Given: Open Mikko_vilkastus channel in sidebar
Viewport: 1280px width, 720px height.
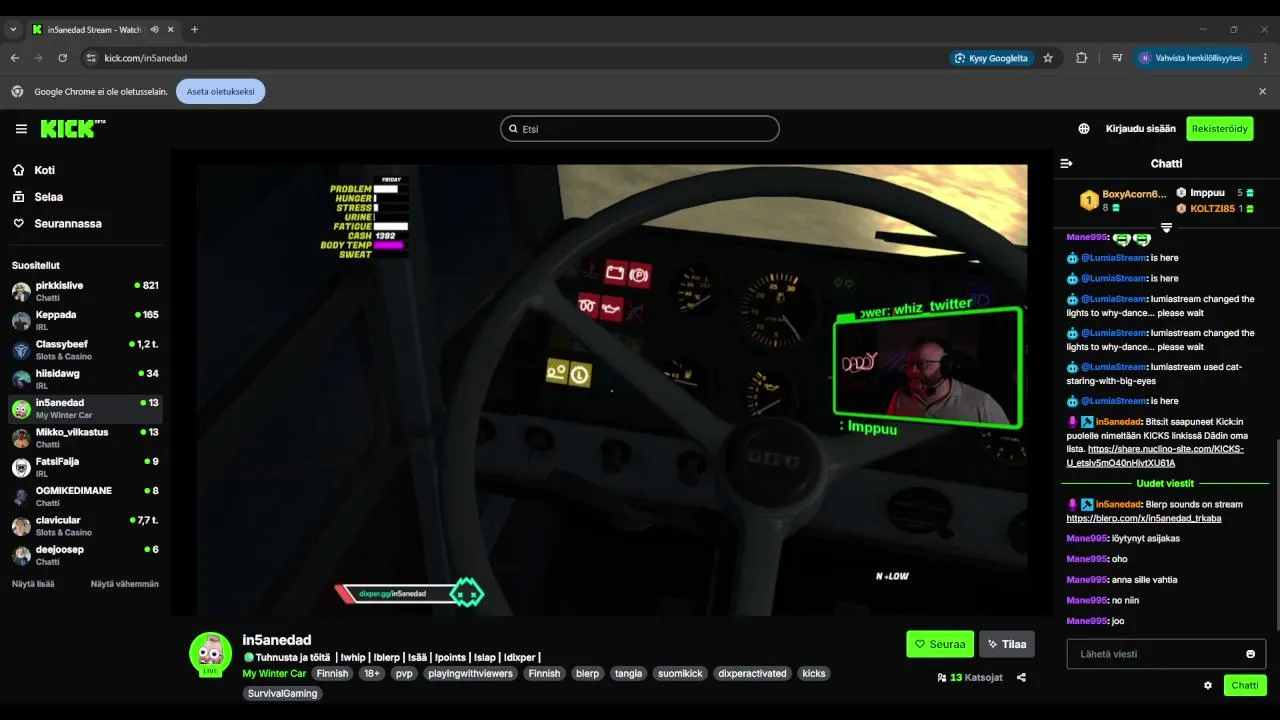Looking at the screenshot, I should tap(86, 438).
